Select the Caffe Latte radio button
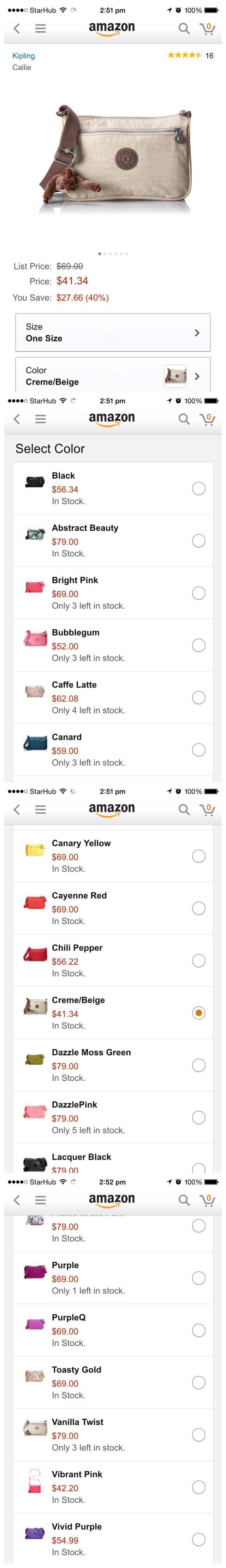This screenshot has height=1568, width=226. tap(199, 698)
